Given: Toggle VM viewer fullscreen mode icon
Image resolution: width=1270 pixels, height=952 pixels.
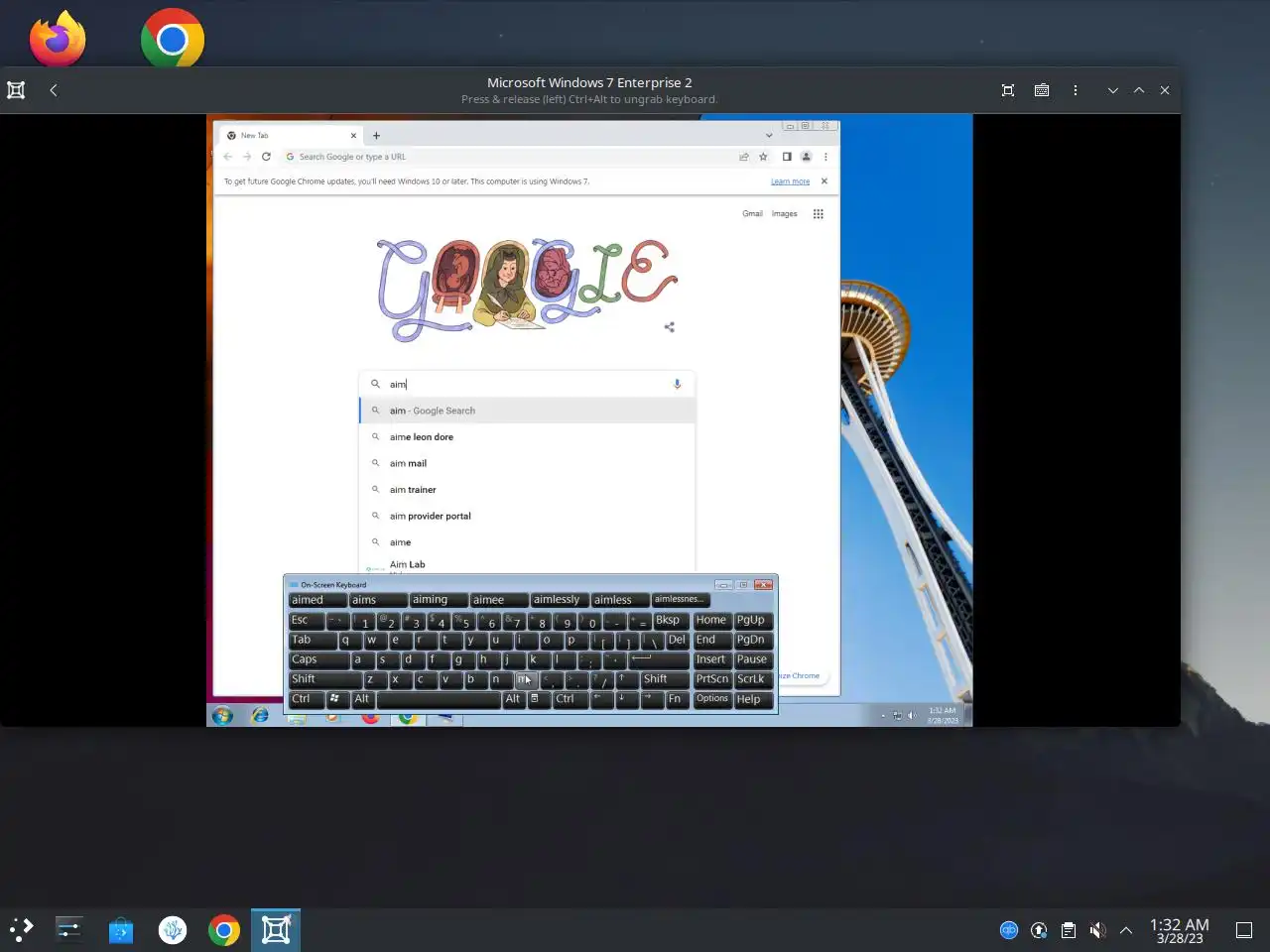Looking at the screenshot, I should [x=1008, y=90].
